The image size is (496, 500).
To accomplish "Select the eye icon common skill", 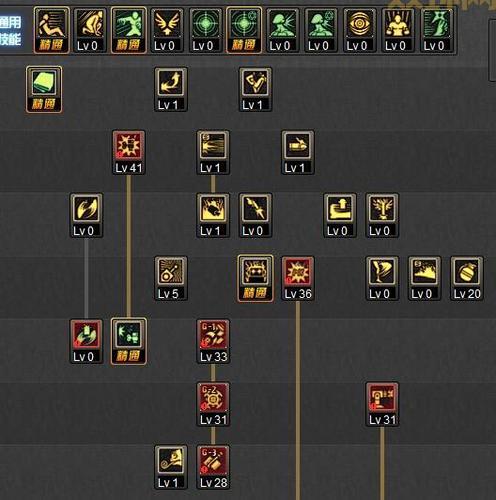I will pos(360,30).
